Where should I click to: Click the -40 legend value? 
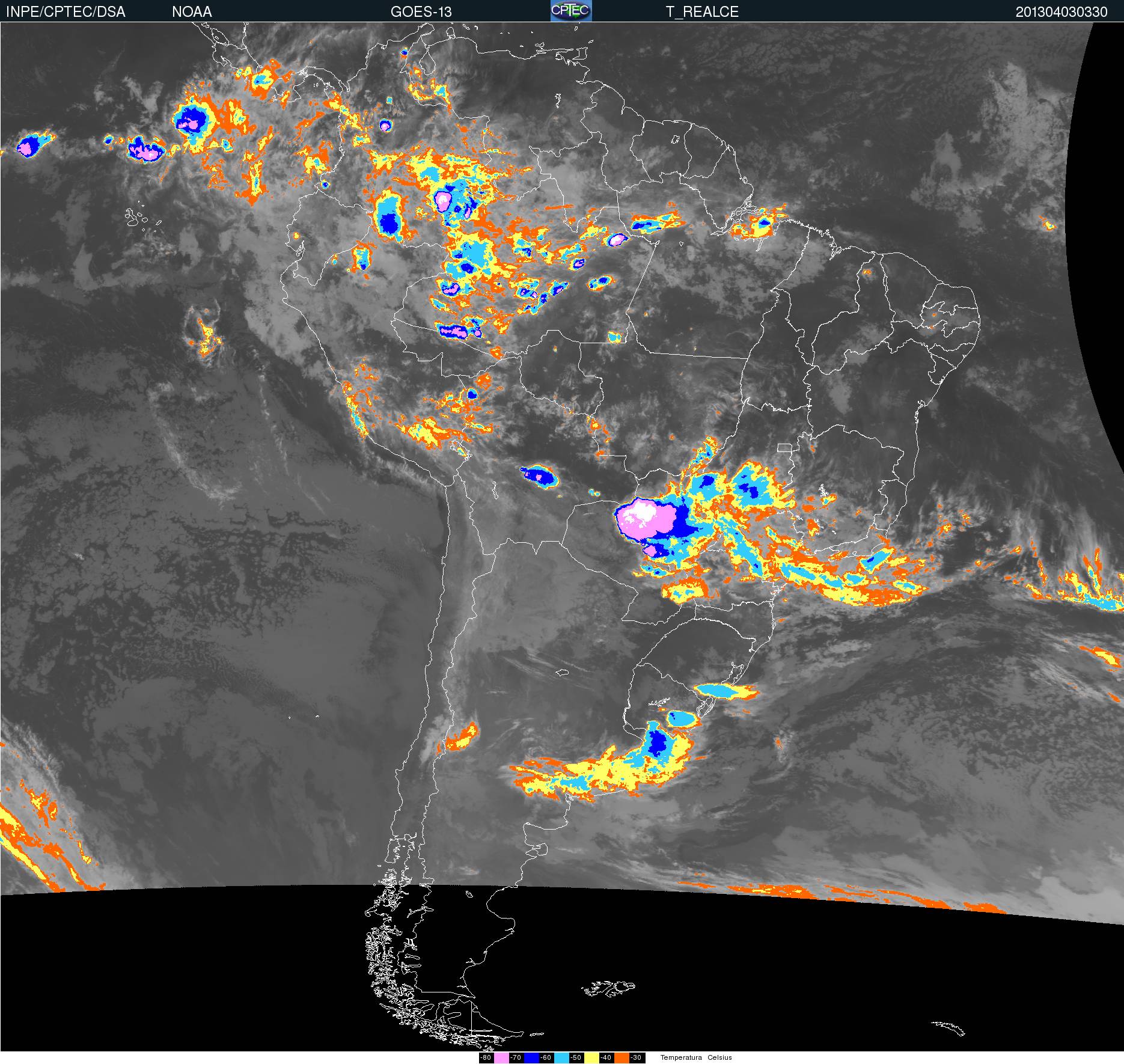click(606, 1058)
